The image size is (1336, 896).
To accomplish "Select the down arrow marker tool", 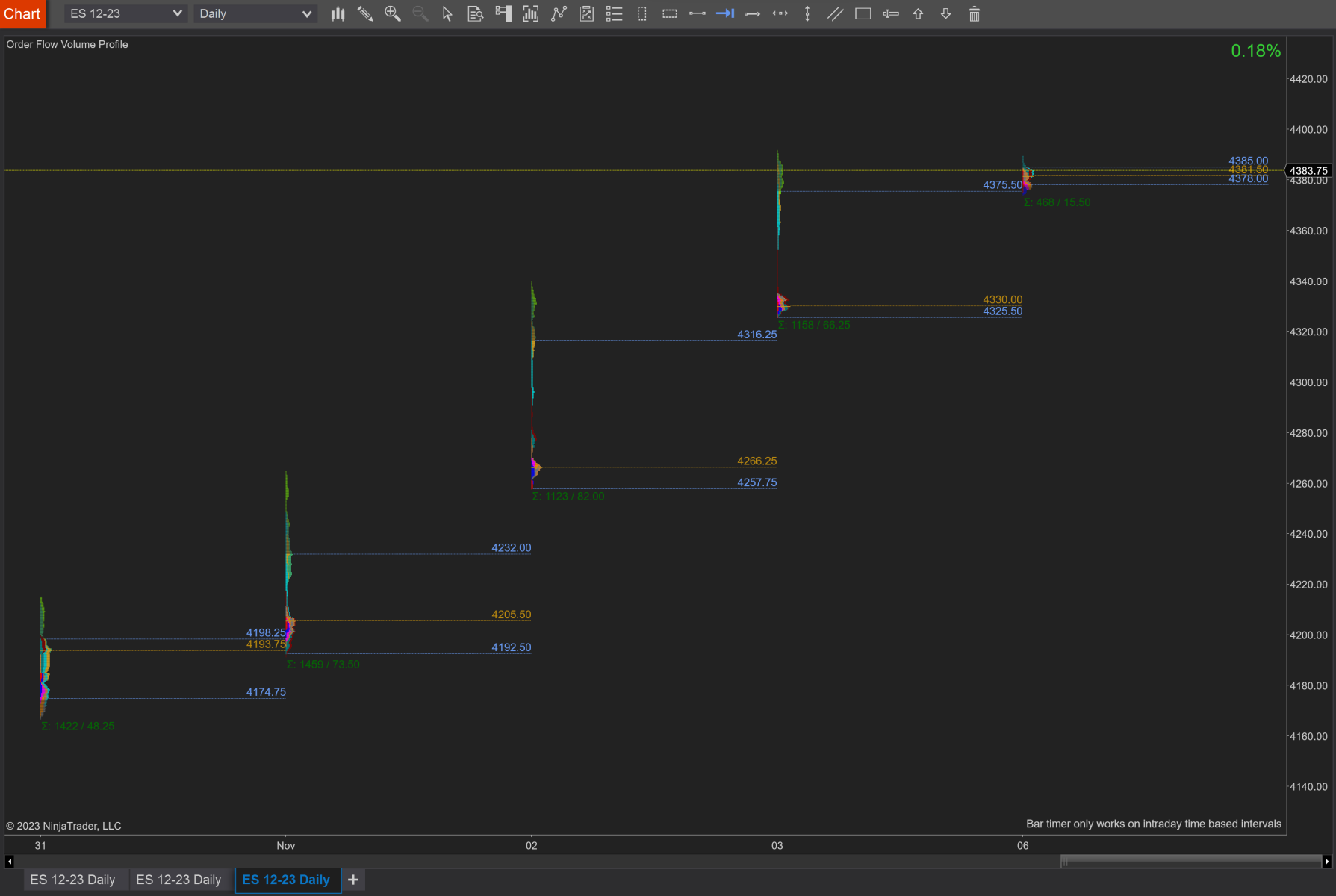I will click(946, 13).
